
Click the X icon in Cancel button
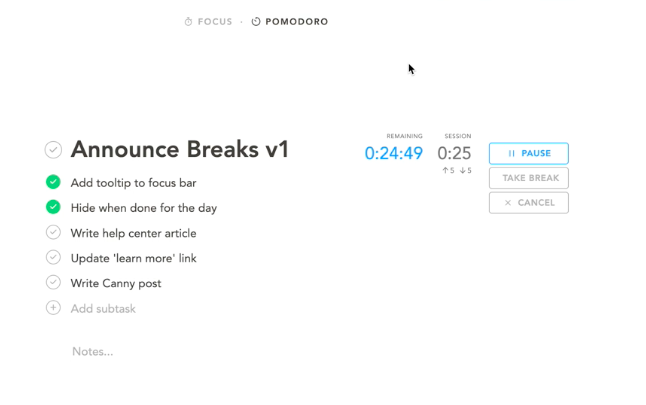click(x=508, y=203)
